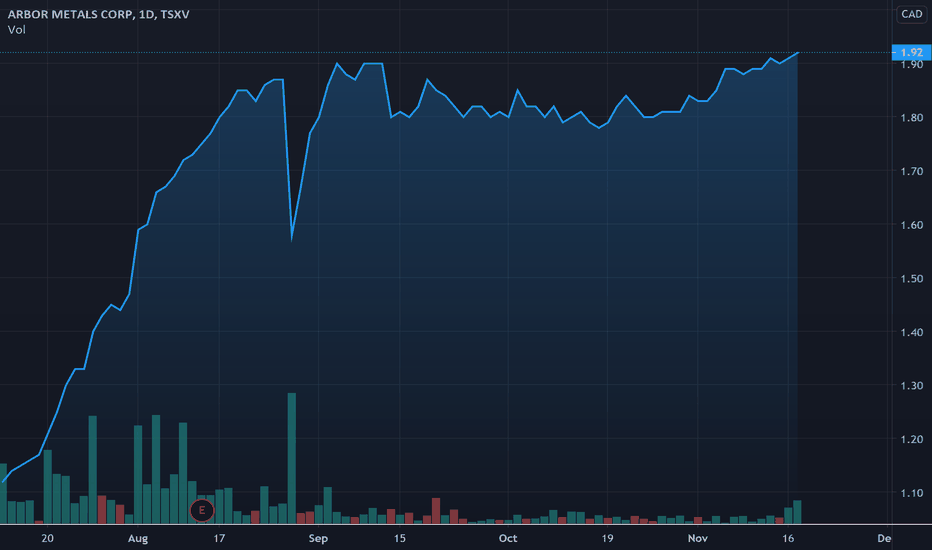Click the Nov date axis label
The height and width of the screenshot is (550, 932).
(698, 539)
